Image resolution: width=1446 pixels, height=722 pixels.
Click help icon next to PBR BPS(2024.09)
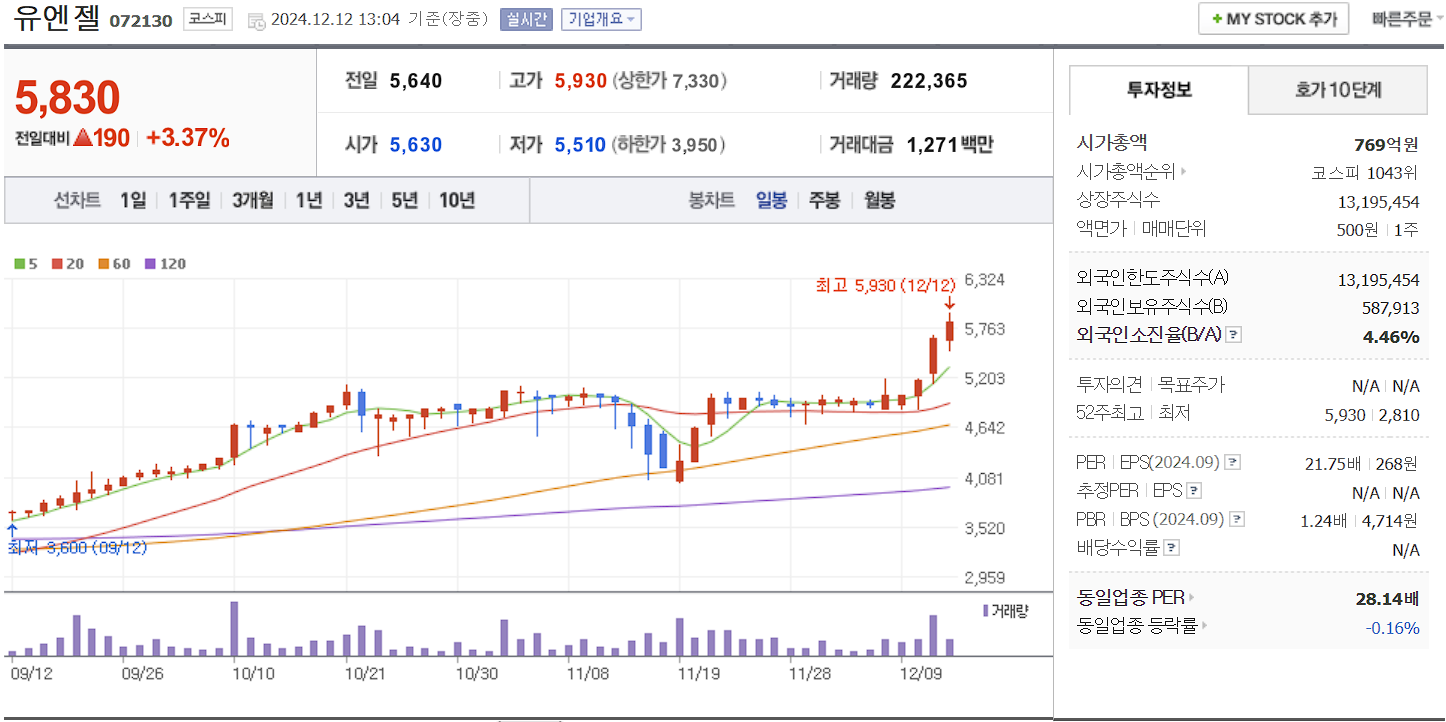(1236, 518)
